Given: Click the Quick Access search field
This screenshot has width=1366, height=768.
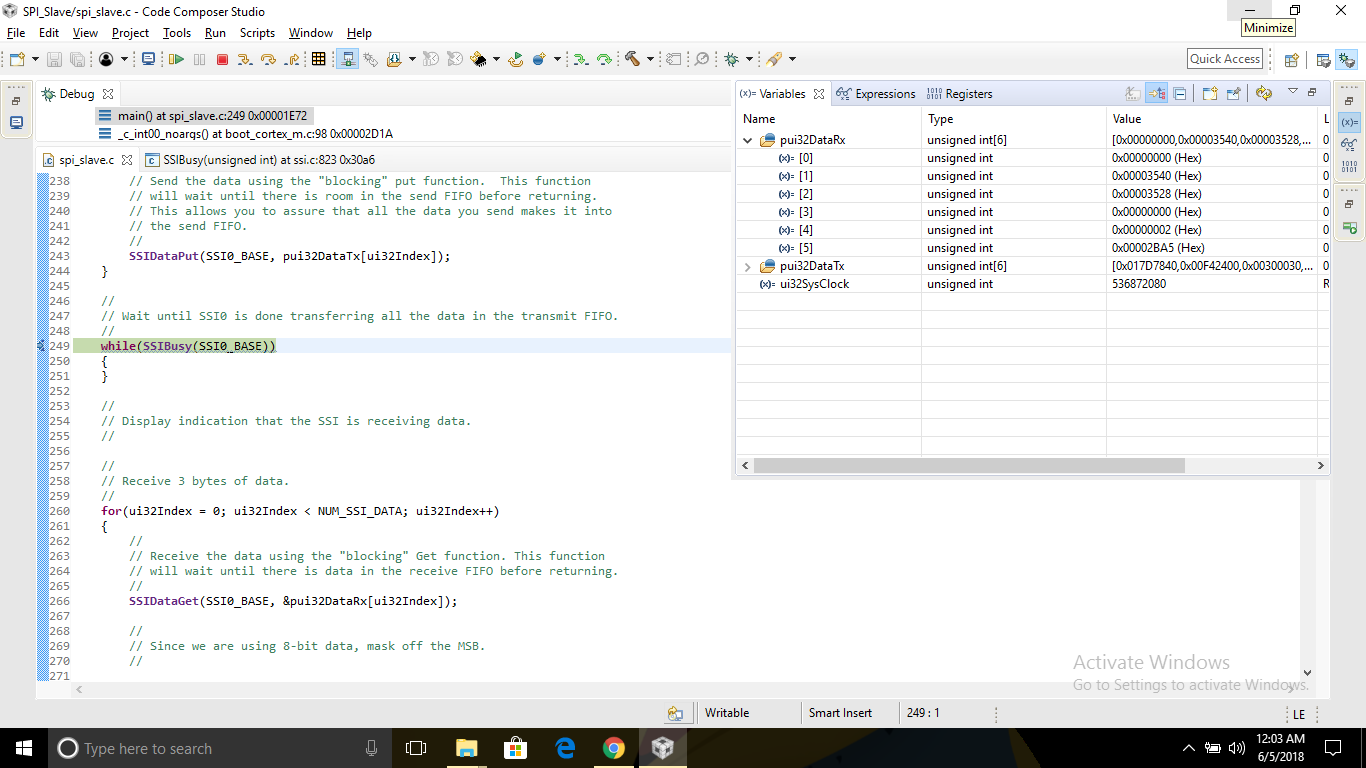Looking at the screenshot, I should tap(1225, 59).
